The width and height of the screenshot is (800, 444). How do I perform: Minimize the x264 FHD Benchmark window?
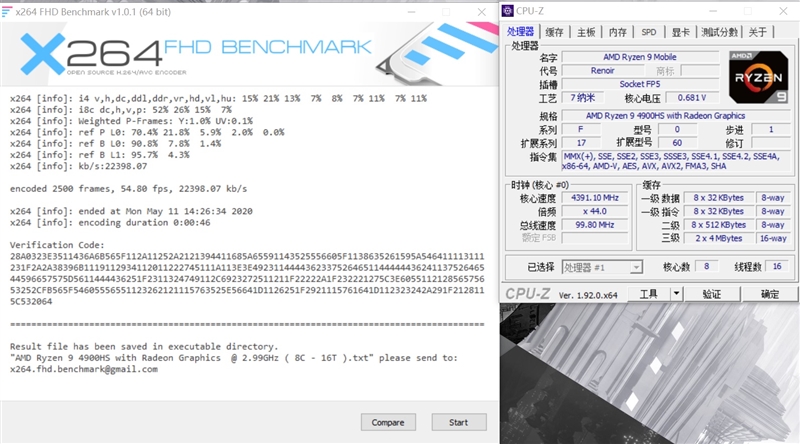[412, 12]
